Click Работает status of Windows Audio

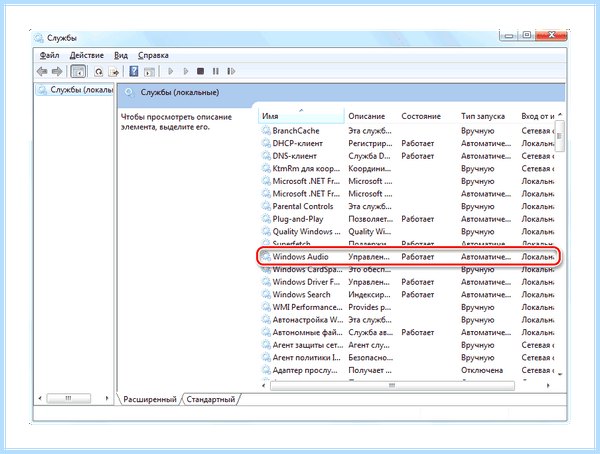[x=417, y=257]
